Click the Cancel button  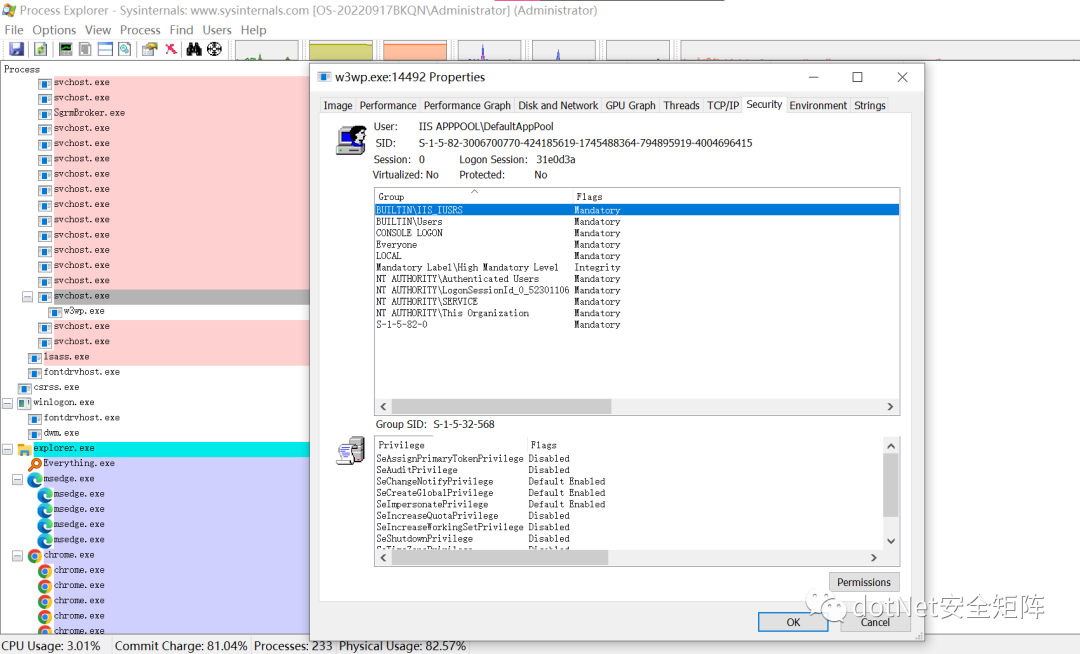coord(875,622)
